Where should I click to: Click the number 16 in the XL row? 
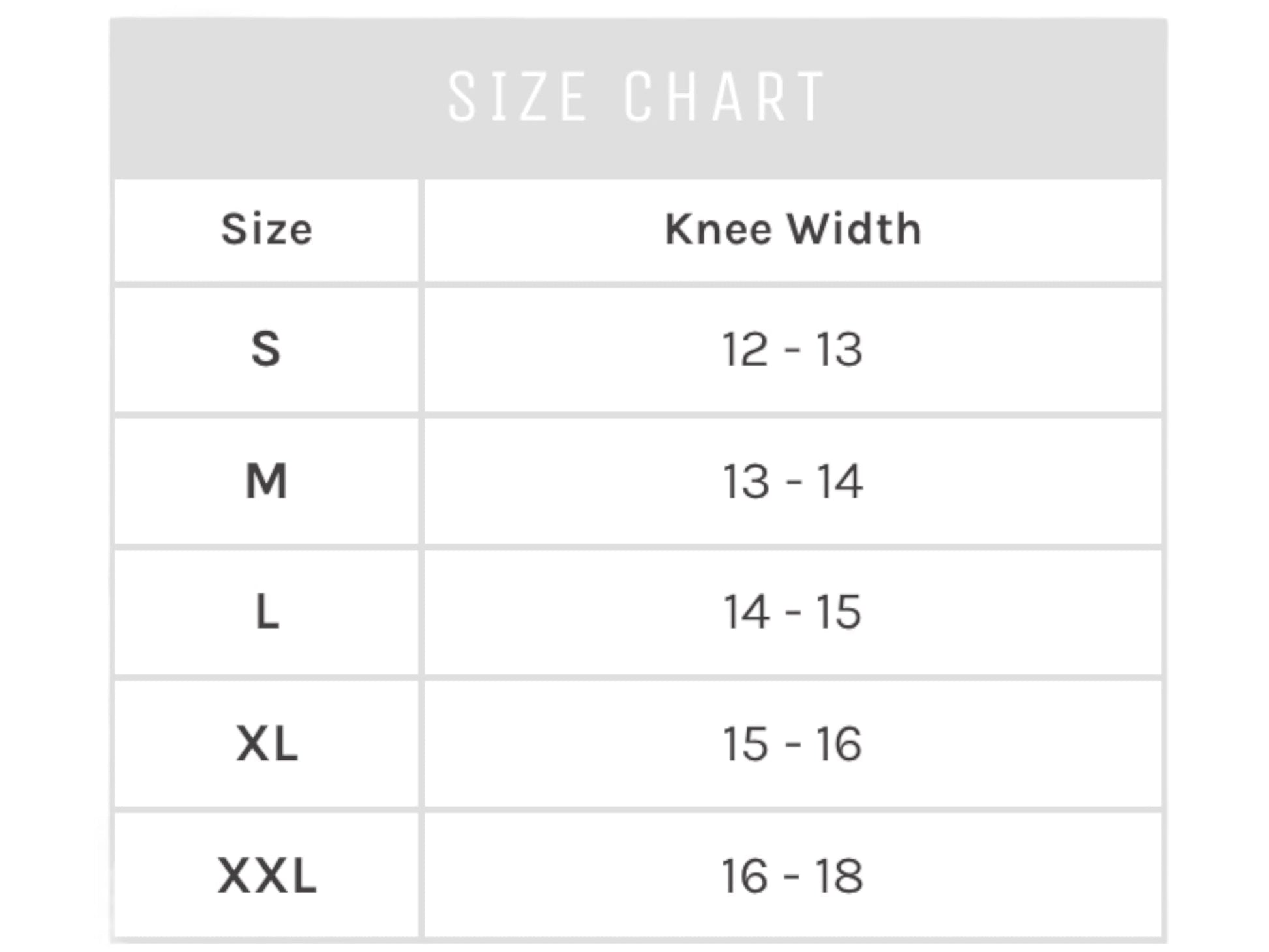(x=839, y=744)
